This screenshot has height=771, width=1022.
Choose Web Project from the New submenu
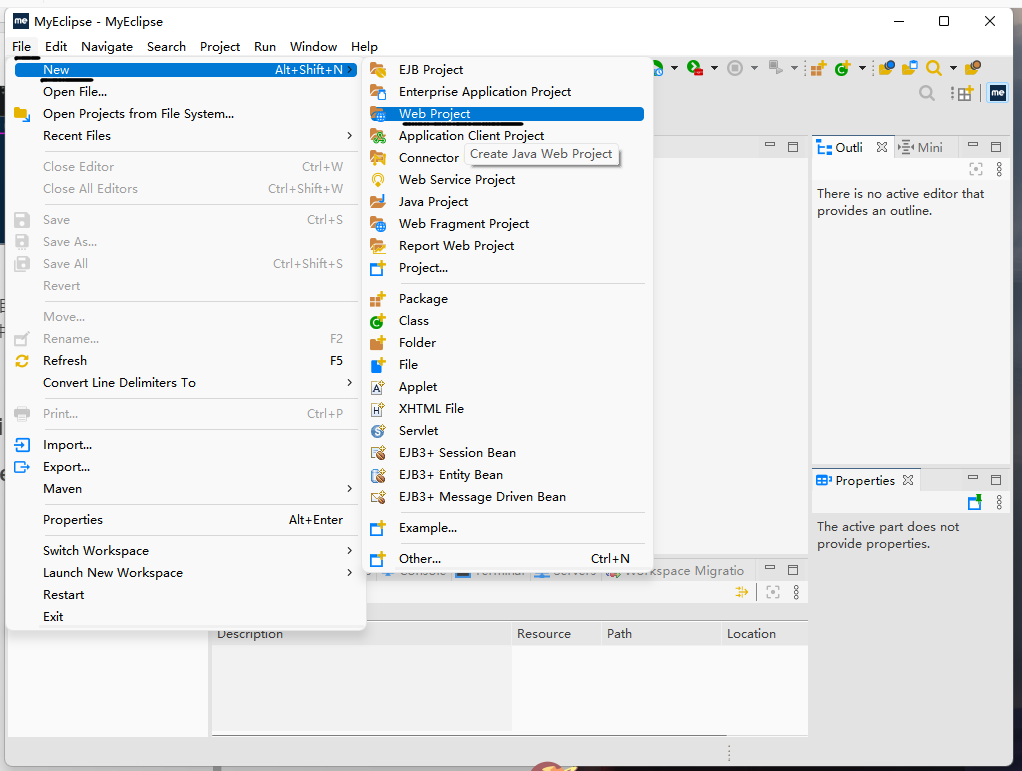(506, 114)
